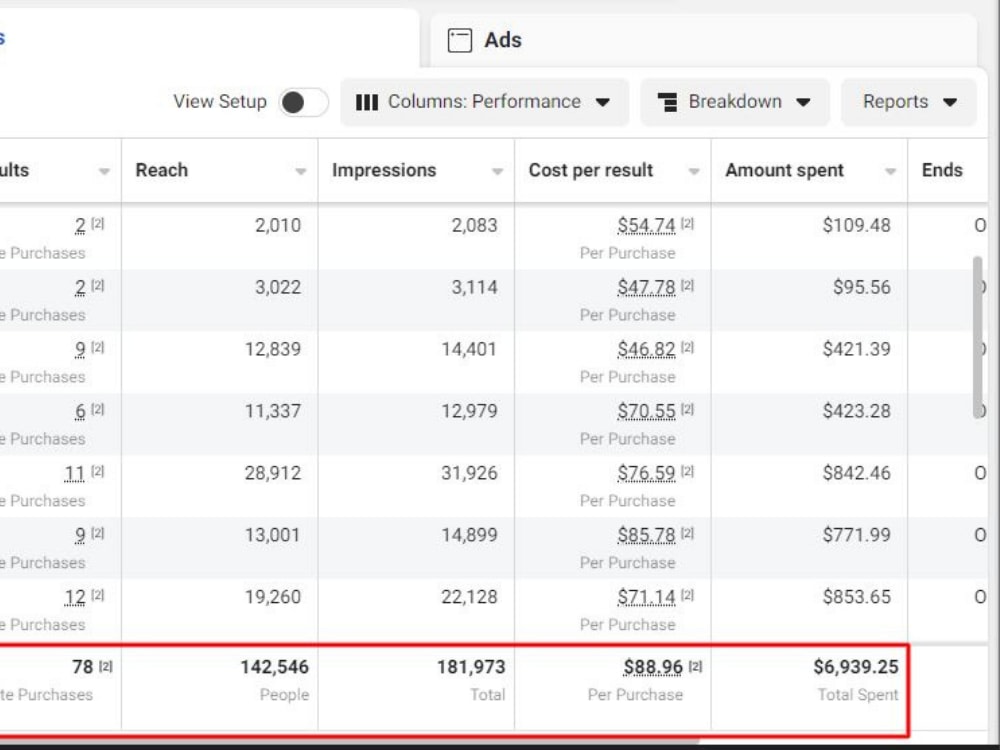The width and height of the screenshot is (1000, 750).
Task: Sort by Reach column header
Action: (x=161, y=170)
